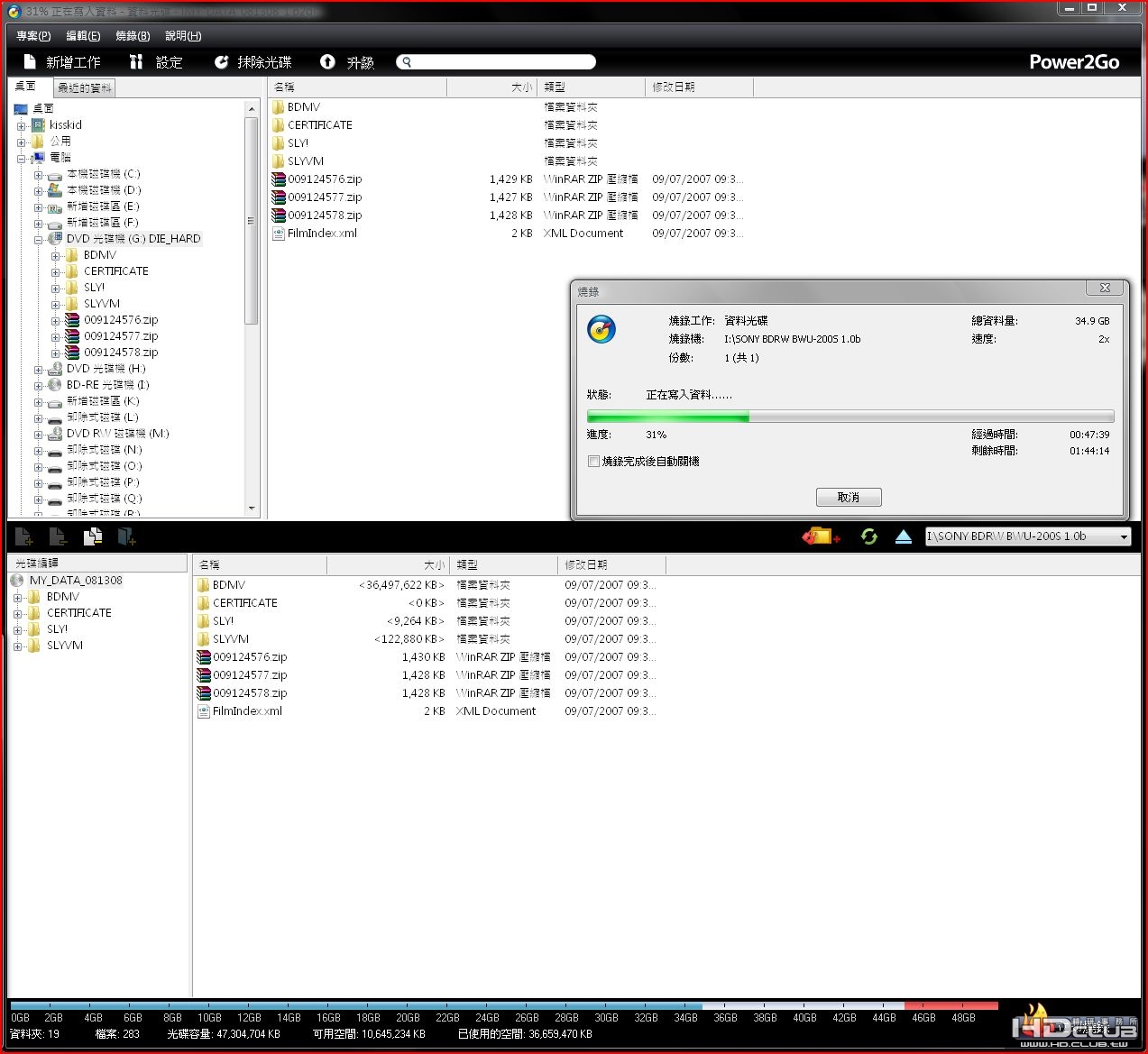This screenshot has width=1148, height=1054.
Task: Click the DVD RW drive (M:) icon
Action: 55,433
